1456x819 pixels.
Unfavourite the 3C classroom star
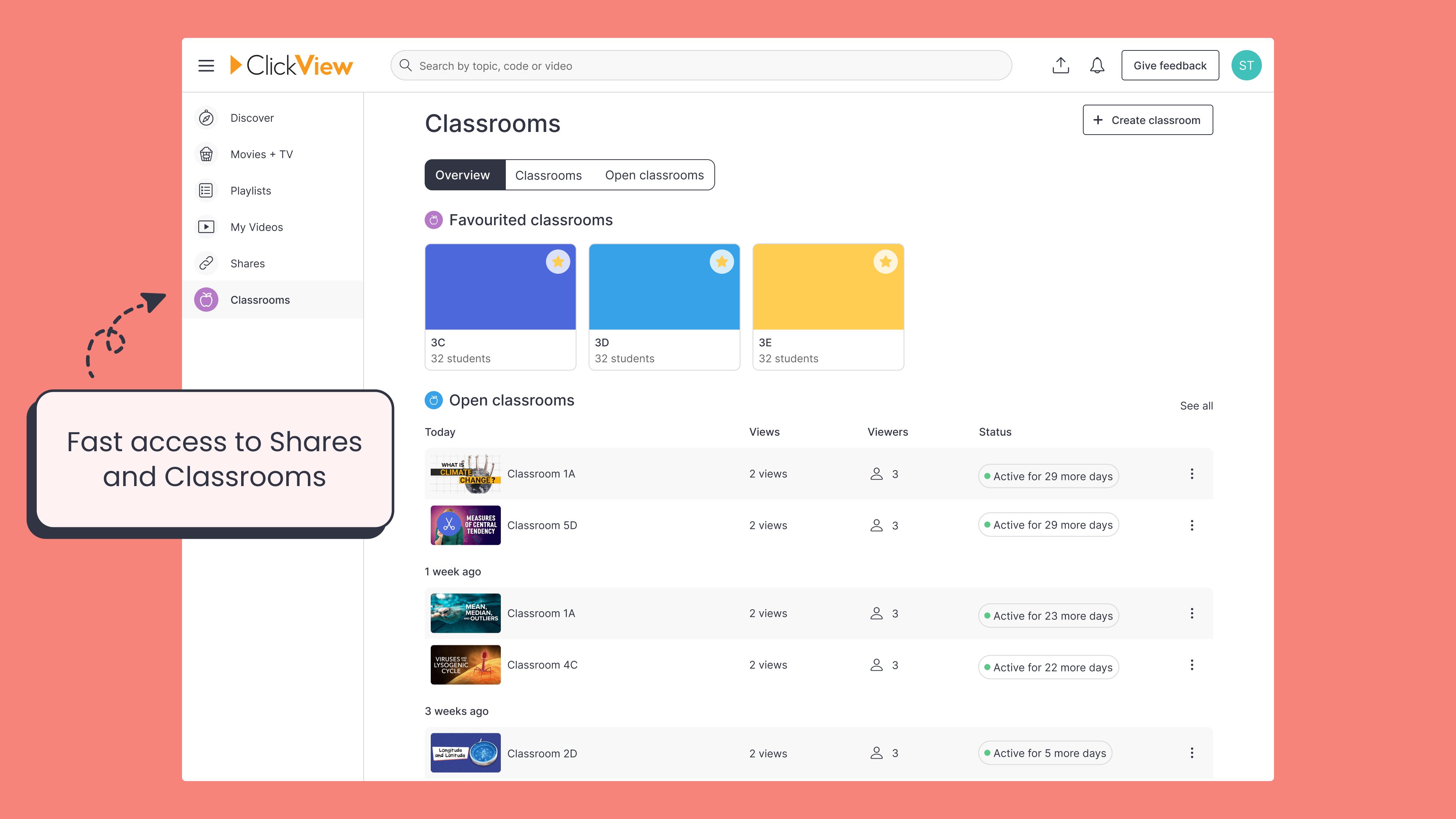(x=557, y=262)
